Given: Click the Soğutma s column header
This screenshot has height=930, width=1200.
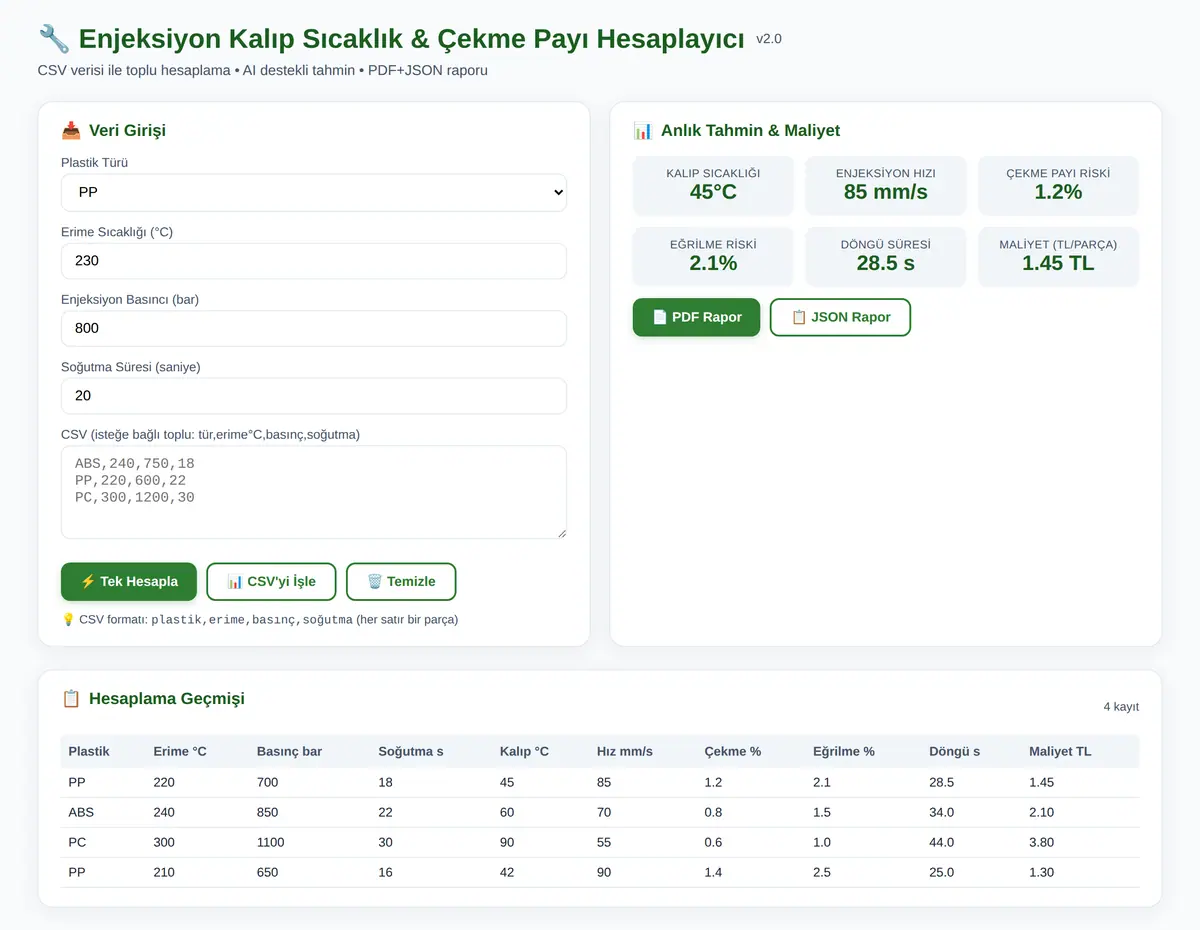Looking at the screenshot, I should click(x=411, y=751).
